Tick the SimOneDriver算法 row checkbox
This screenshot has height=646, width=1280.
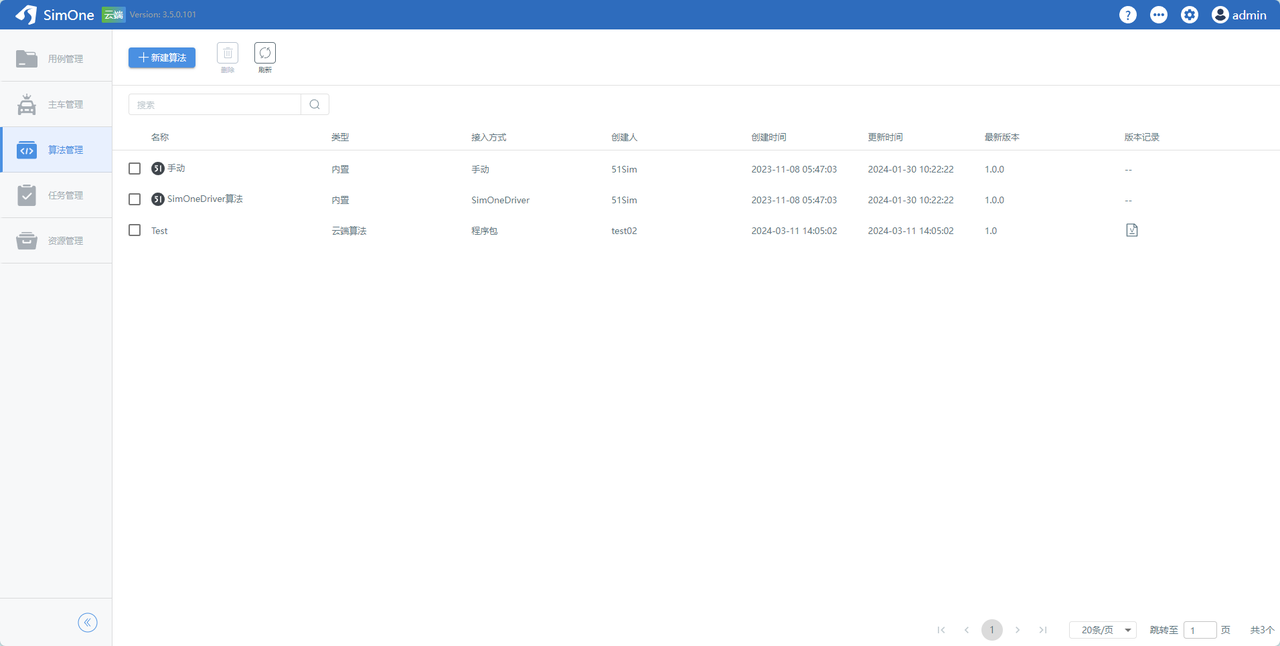coord(135,200)
